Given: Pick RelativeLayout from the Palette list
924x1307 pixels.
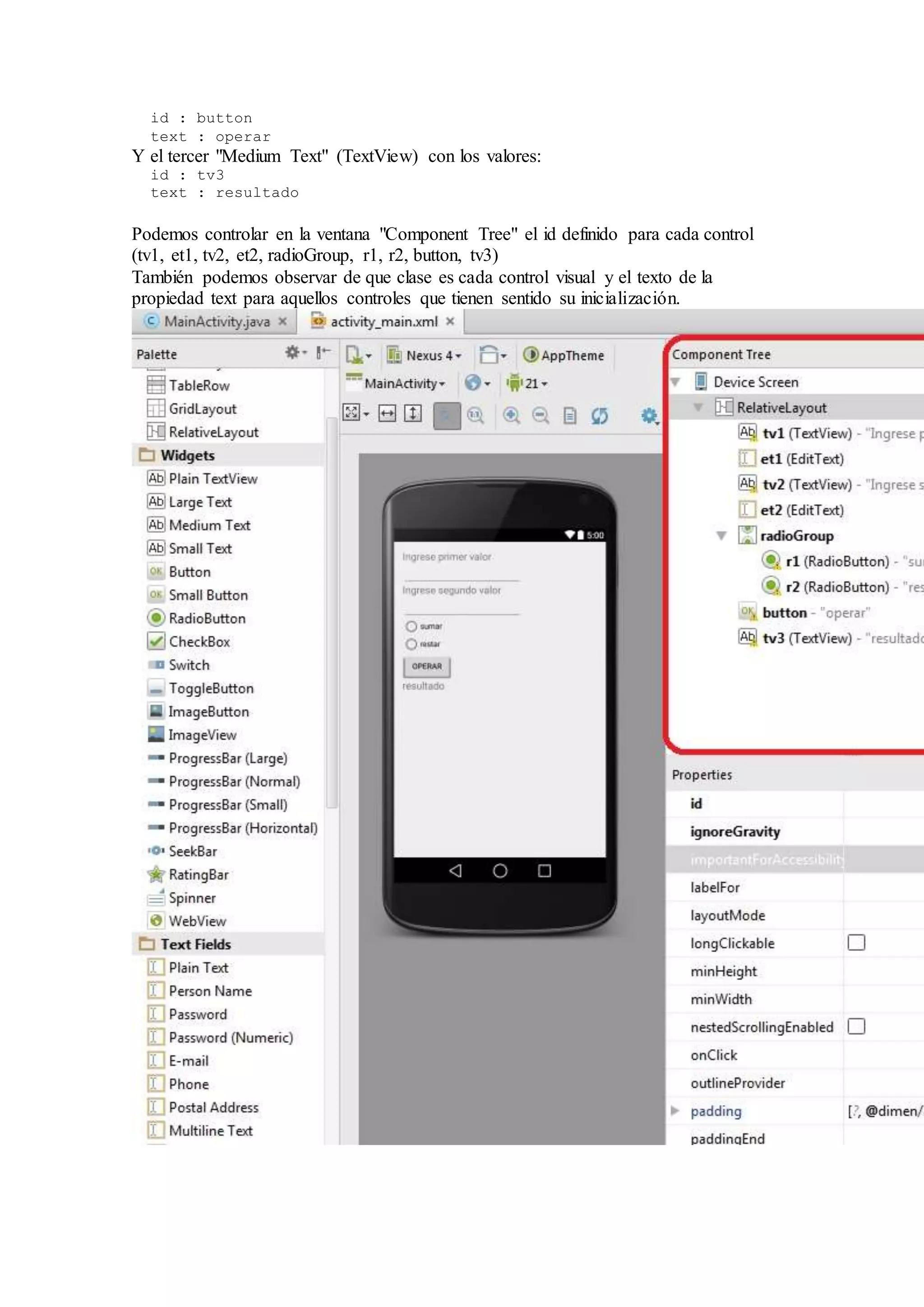Looking at the screenshot, I should pos(203,432).
